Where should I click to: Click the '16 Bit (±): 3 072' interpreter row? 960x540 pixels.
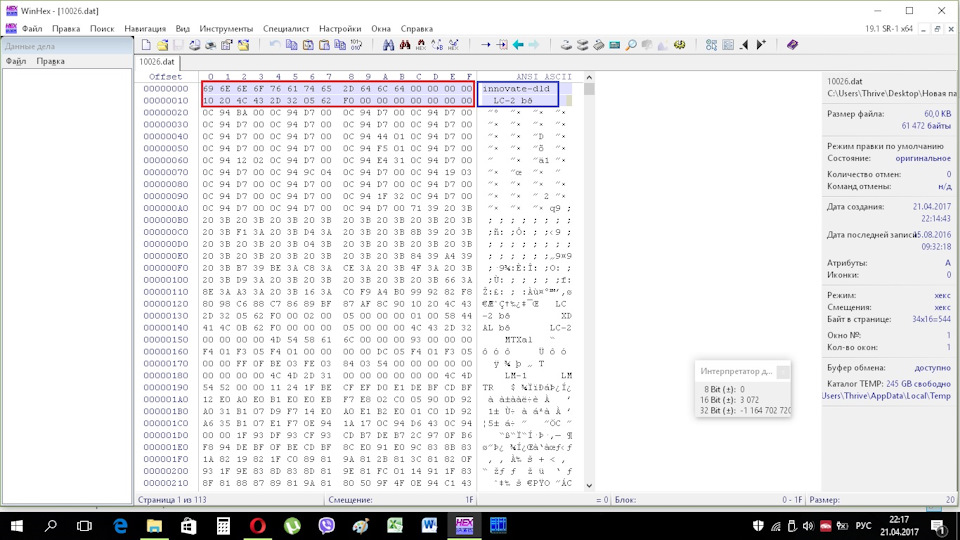tap(732, 400)
